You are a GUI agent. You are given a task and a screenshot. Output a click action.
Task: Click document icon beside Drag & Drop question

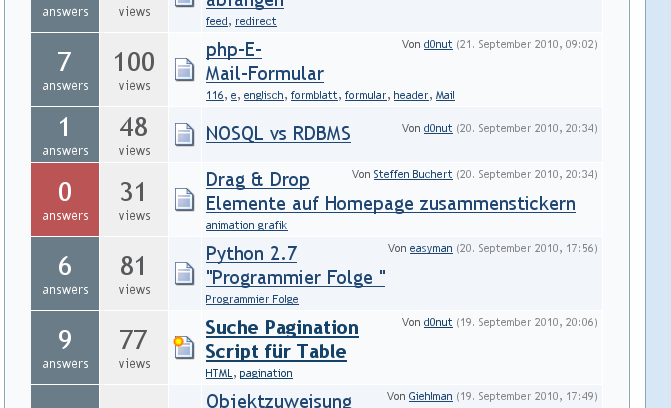(184, 199)
